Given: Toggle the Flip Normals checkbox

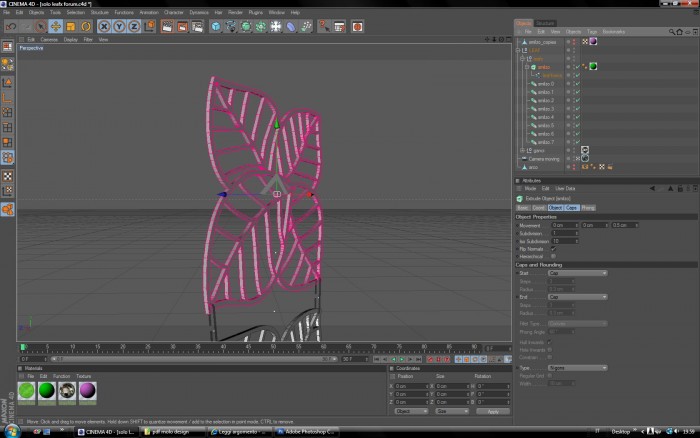Looking at the screenshot, I should click(x=553, y=249).
